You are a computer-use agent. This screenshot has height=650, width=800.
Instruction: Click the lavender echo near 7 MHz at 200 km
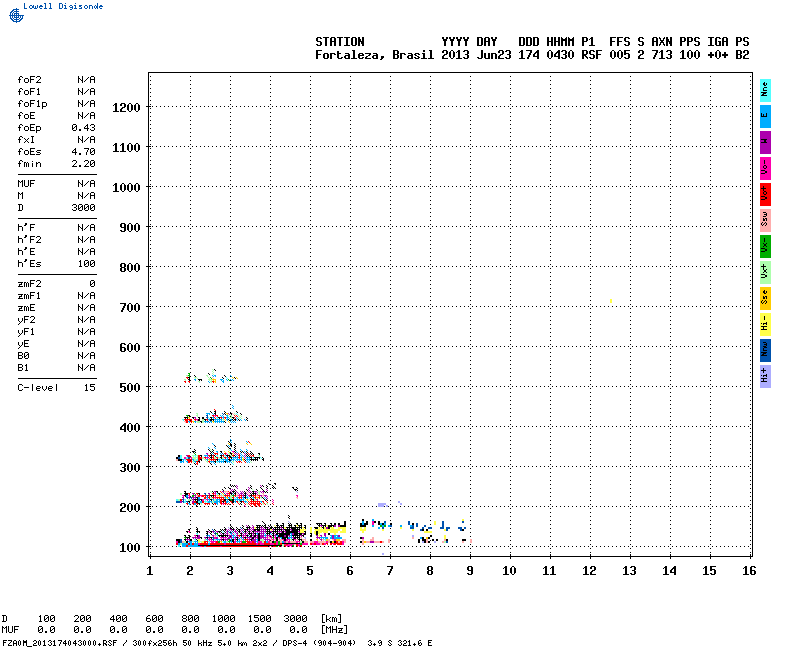pyautogui.click(x=382, y=505)
